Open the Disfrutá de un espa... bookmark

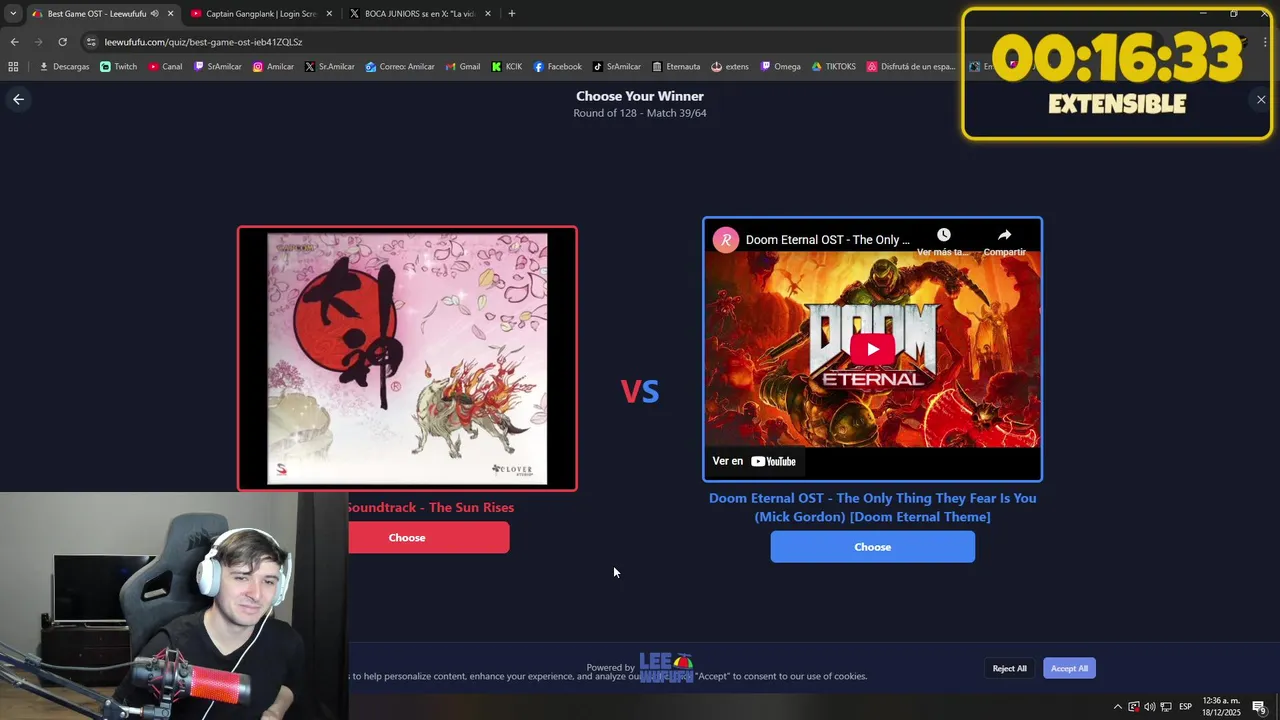(x=911, y=67)
